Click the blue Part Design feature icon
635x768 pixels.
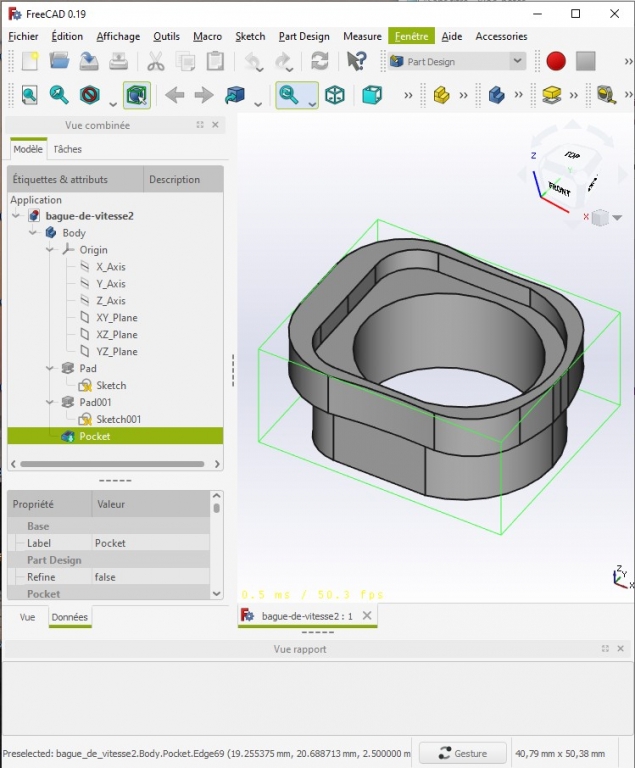tap(496, 95)
